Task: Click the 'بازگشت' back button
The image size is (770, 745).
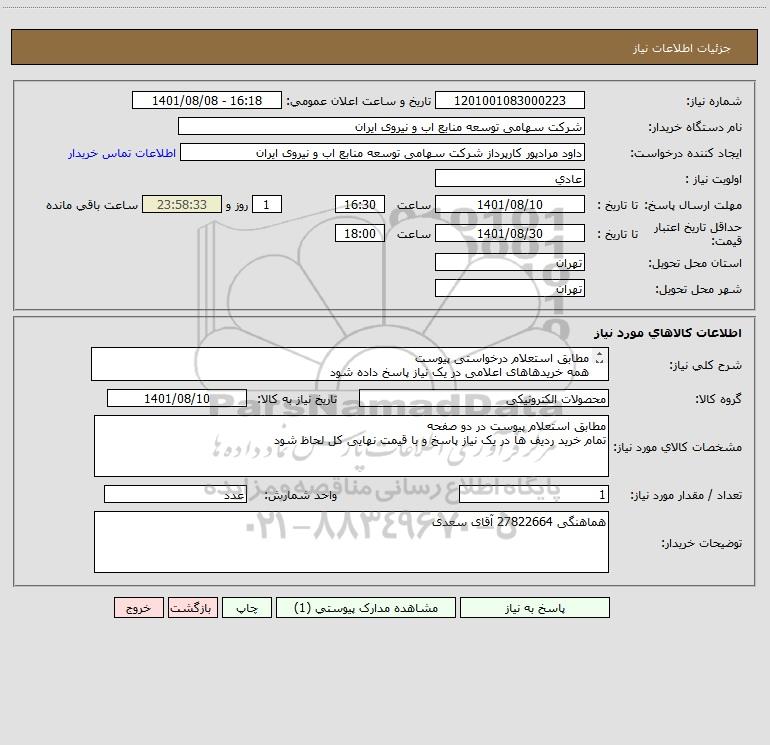Action: (192, 607)
